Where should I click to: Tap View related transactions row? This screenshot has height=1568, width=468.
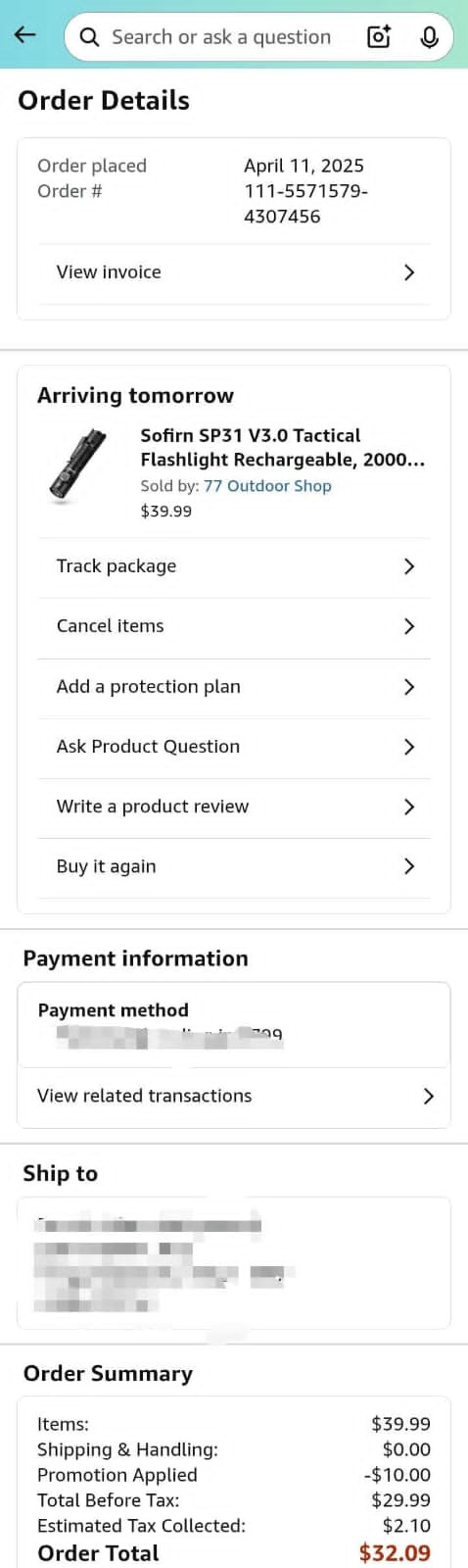[234, 1097]
